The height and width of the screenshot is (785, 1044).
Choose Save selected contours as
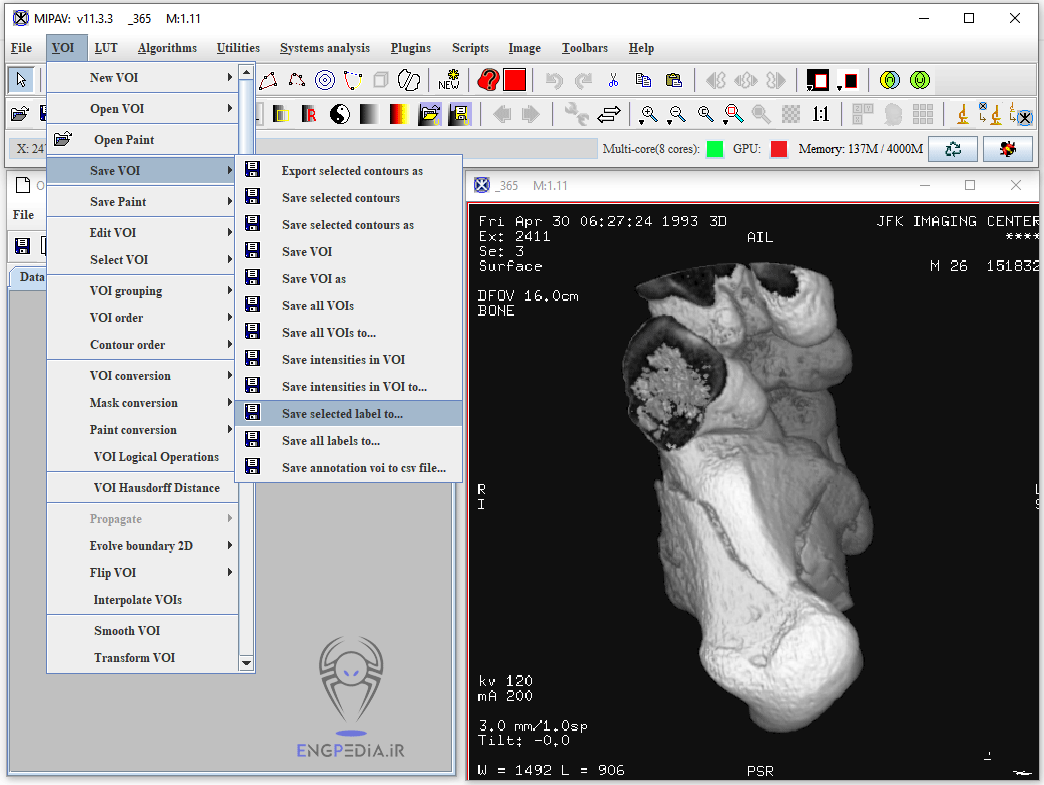[349, 225]
